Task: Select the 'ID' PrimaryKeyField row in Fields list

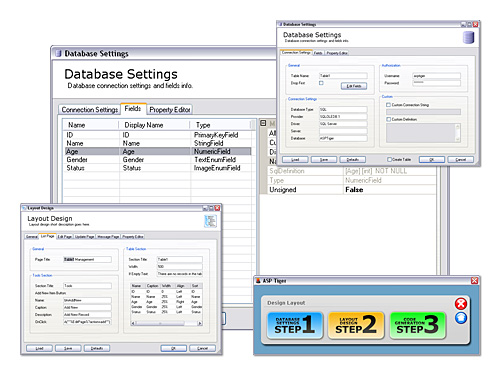Action: tap(158, 135)
